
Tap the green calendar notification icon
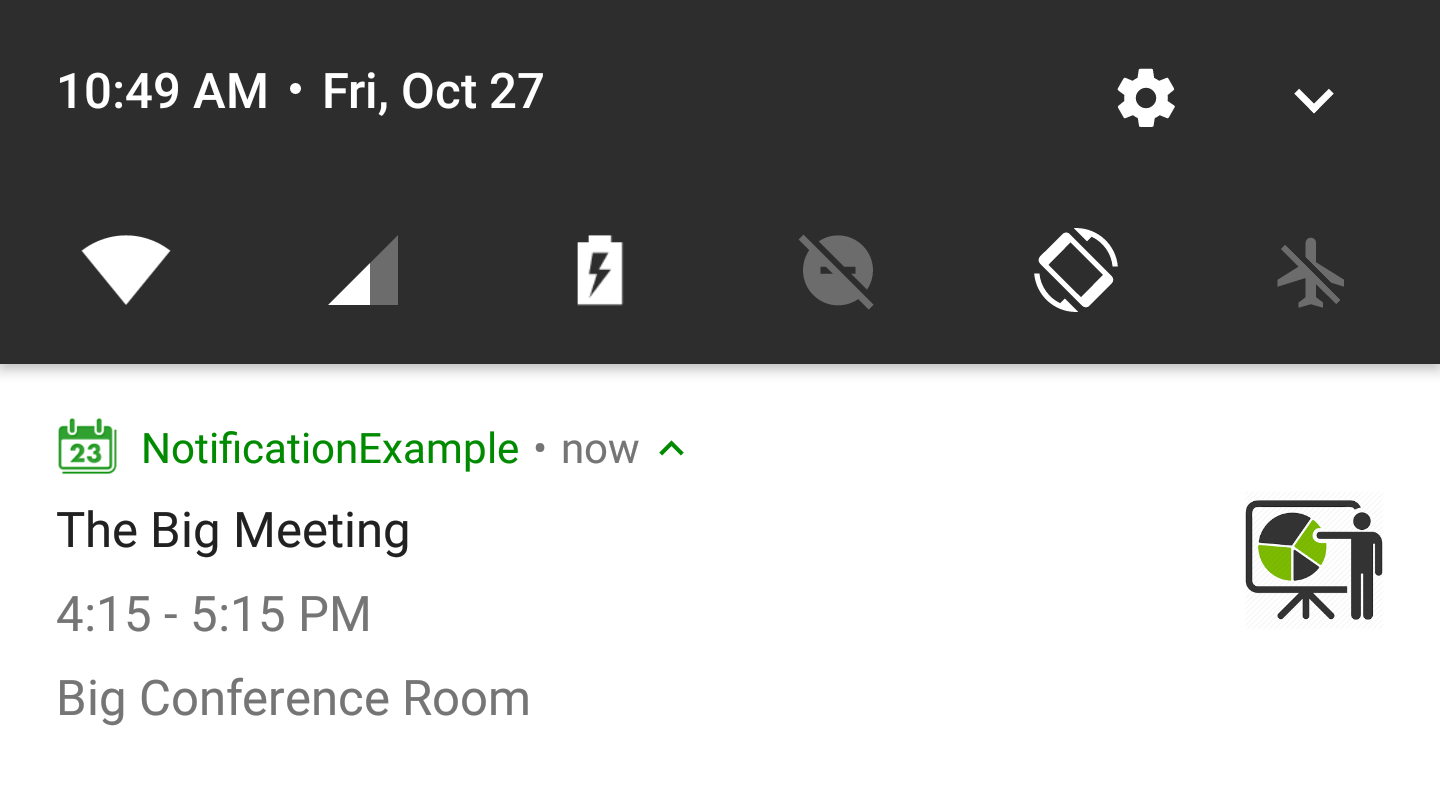(x=88, y=447)
